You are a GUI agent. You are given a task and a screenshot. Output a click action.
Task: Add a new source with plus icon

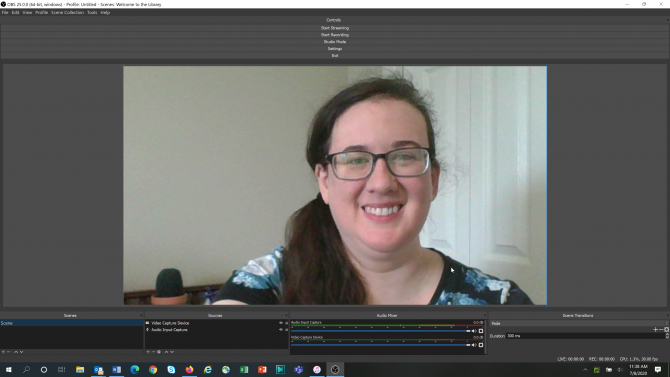pos(148,352)
